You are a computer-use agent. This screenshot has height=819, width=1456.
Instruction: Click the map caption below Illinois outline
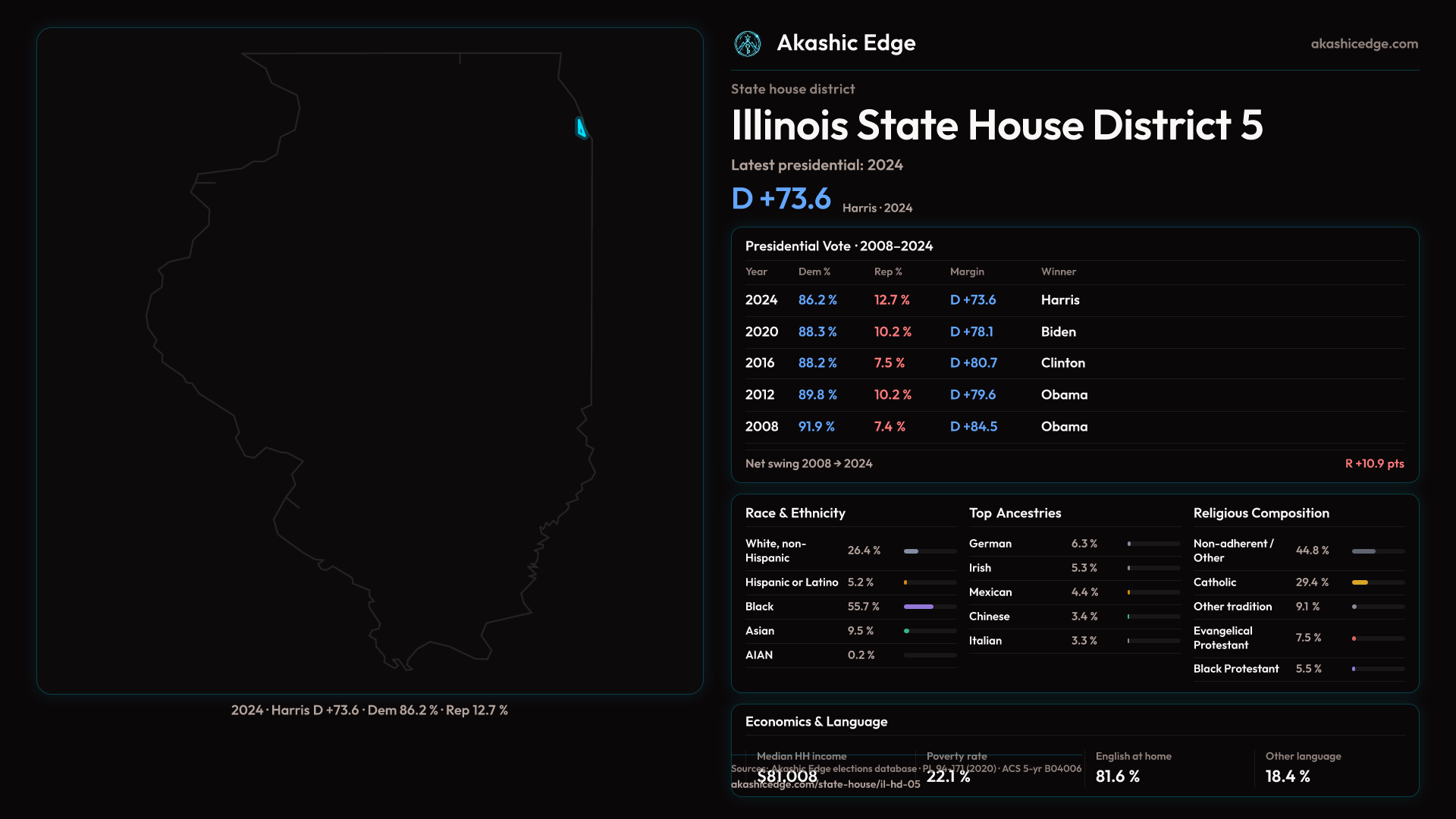pos(369,711)
